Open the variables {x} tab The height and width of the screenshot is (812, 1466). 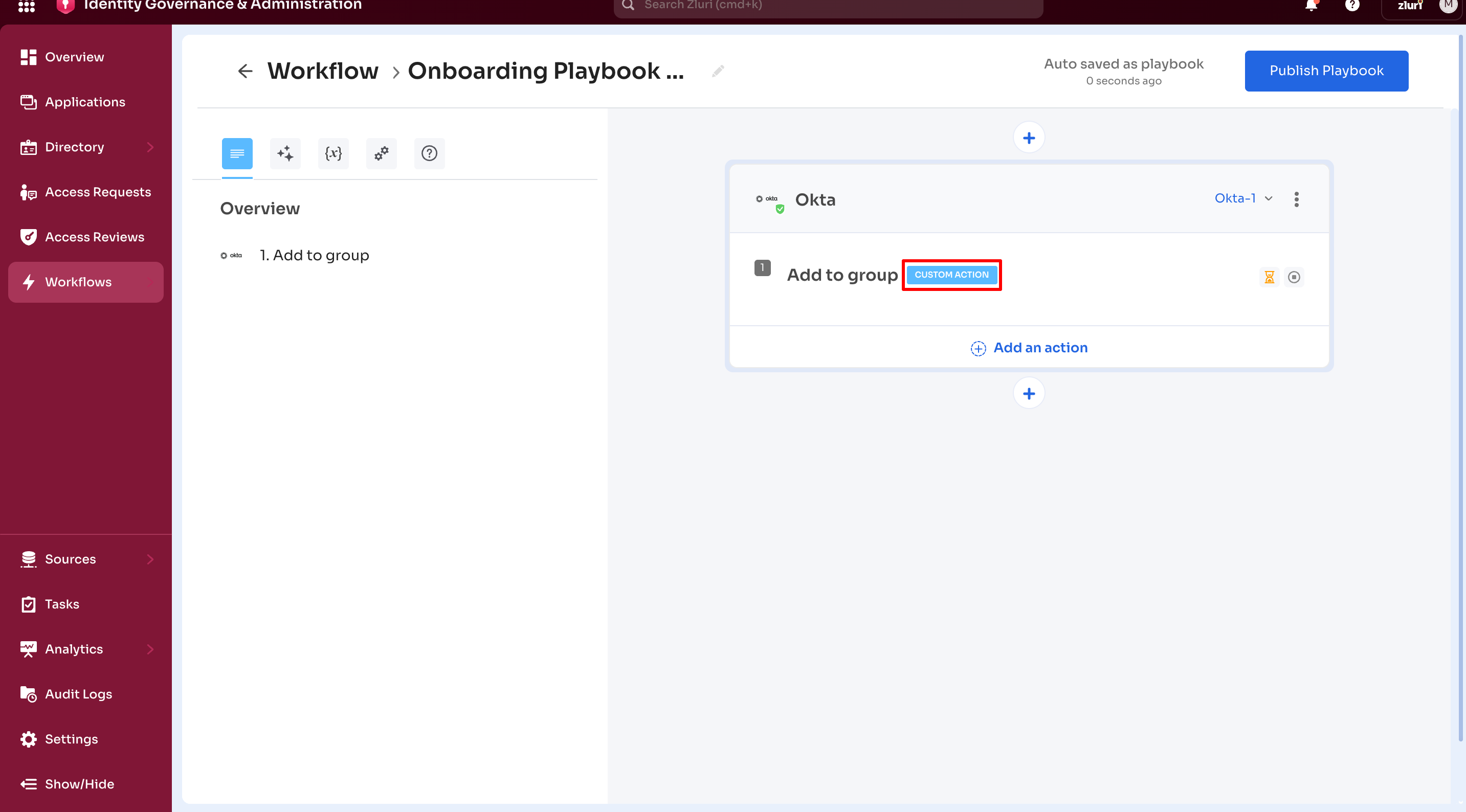coord(333,153)
